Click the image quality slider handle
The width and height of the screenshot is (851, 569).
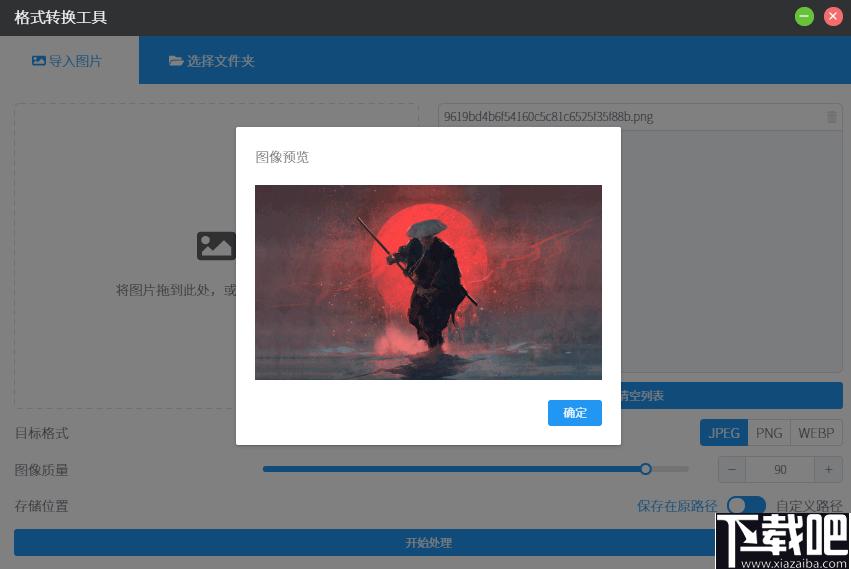click(645, 469)
